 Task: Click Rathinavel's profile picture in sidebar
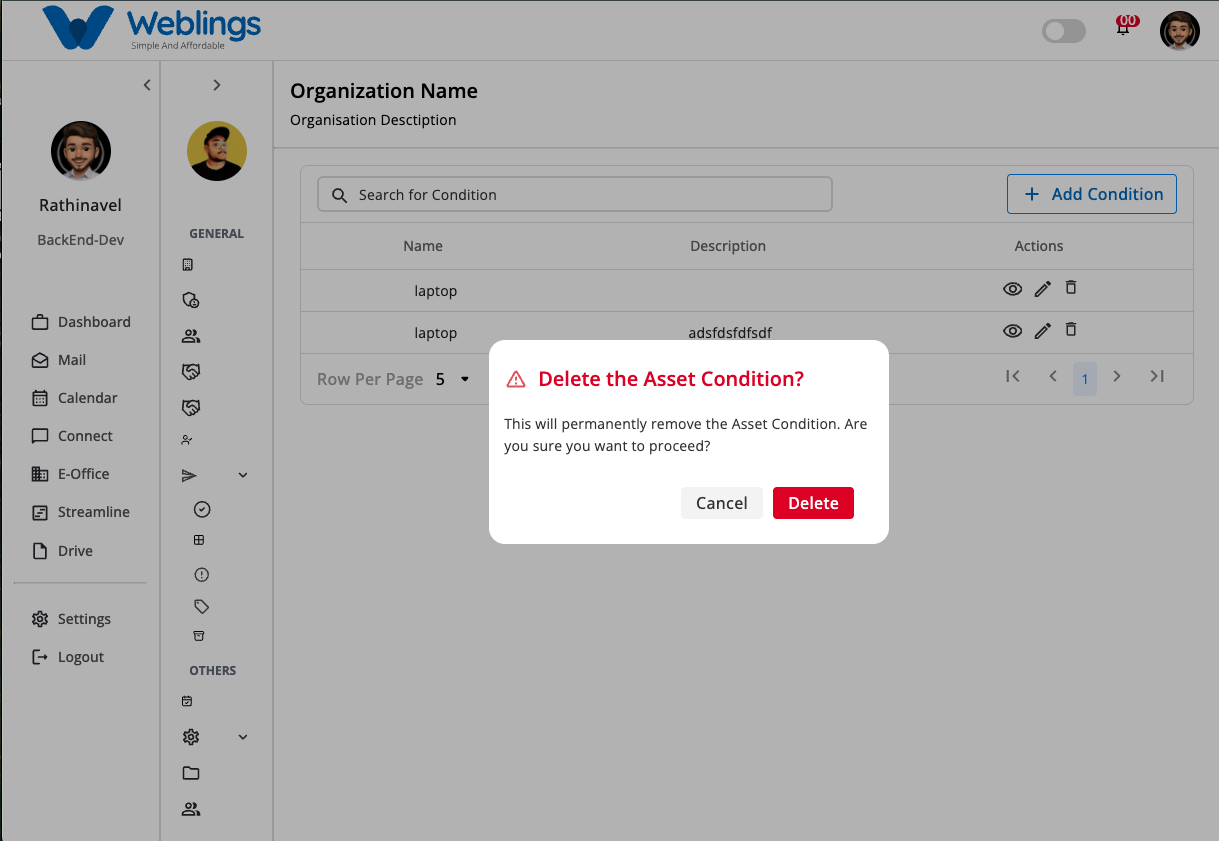pyautogui.click(x=81, y=151)
